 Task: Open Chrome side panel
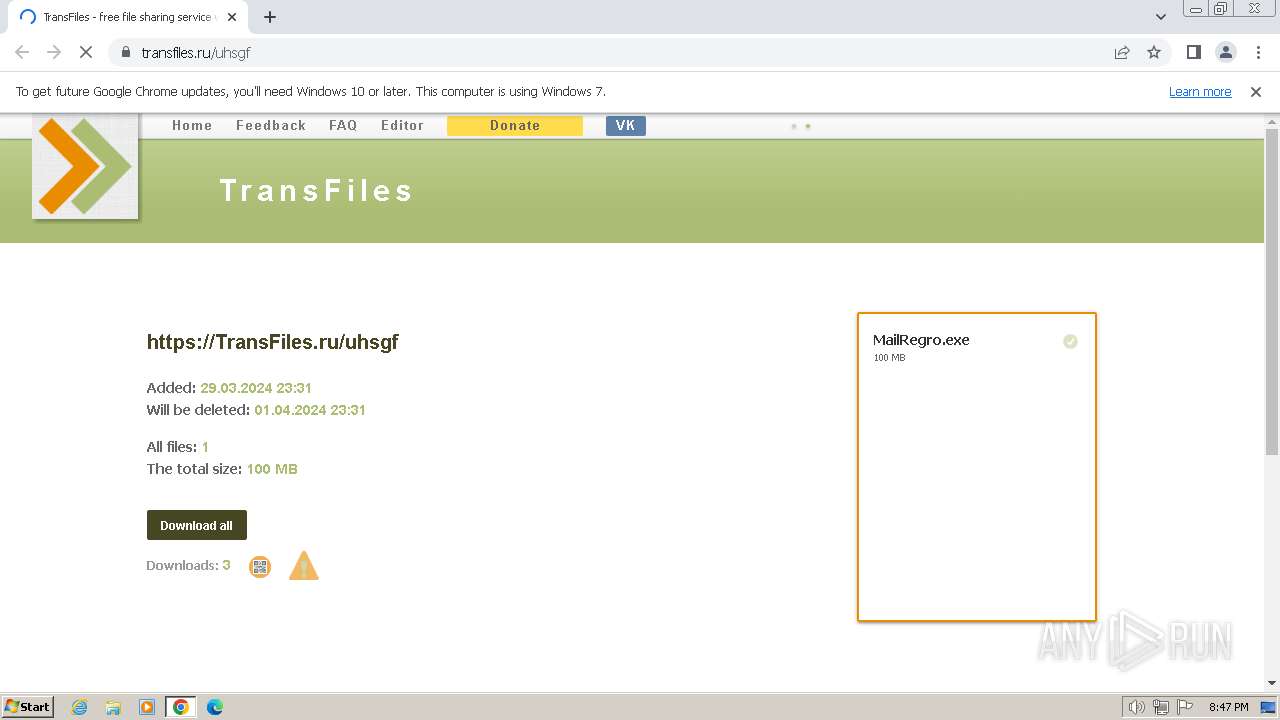click(1193, 52)
